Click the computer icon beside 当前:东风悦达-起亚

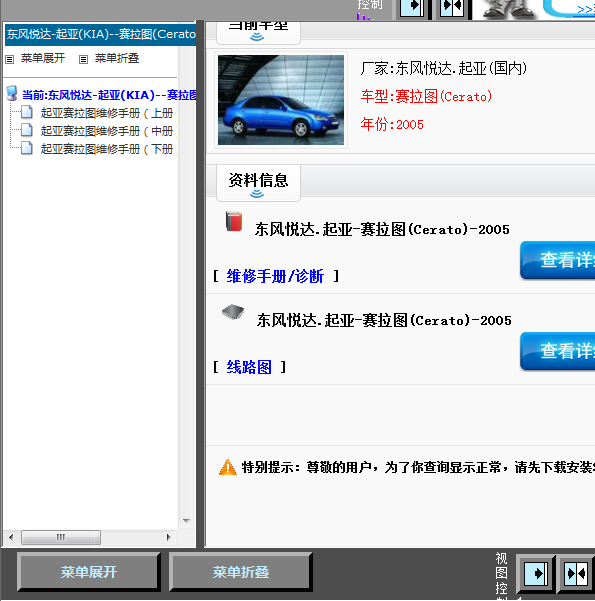[12, 93]
